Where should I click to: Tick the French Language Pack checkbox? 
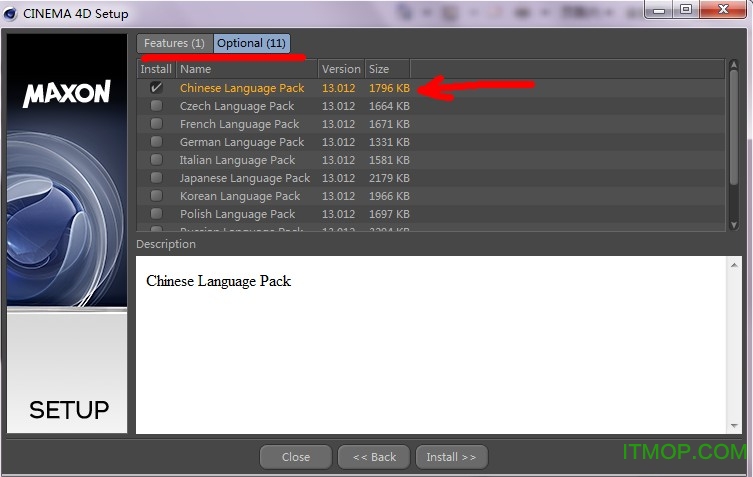pos(156,124)
